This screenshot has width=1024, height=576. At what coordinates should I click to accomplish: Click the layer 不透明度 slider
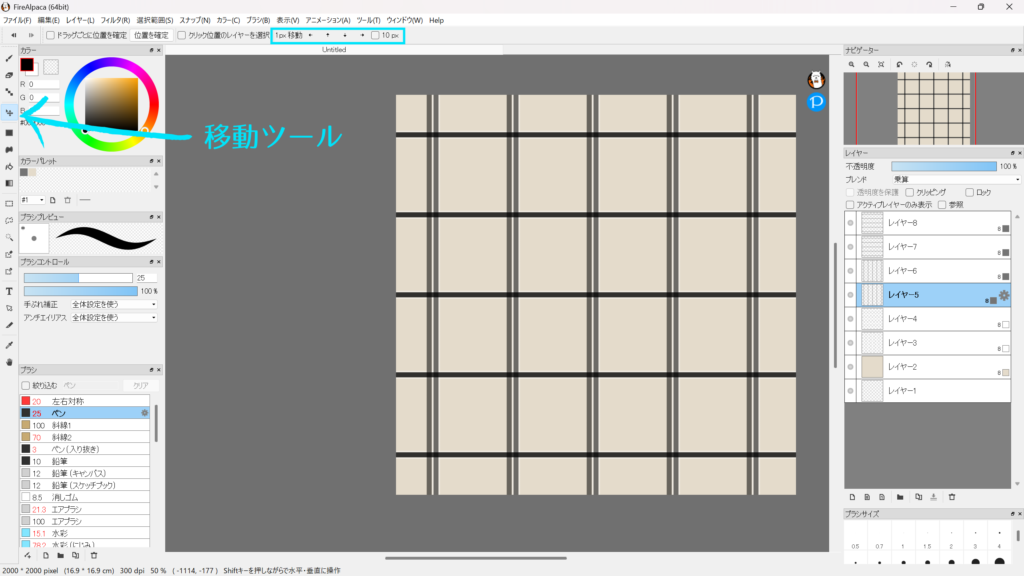(x=943, y=166)
